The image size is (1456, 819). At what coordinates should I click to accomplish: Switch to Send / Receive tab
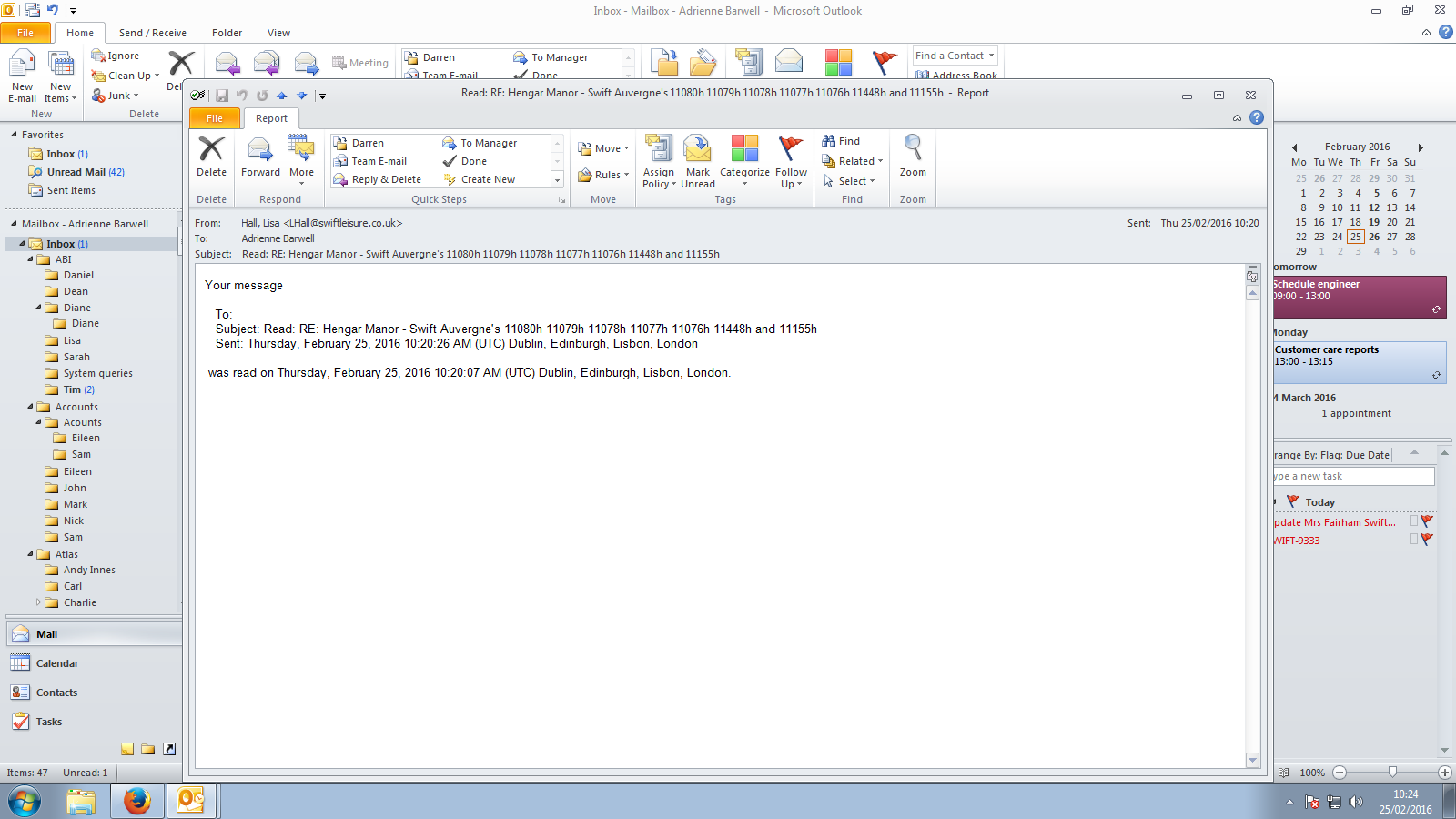point(153,33)
